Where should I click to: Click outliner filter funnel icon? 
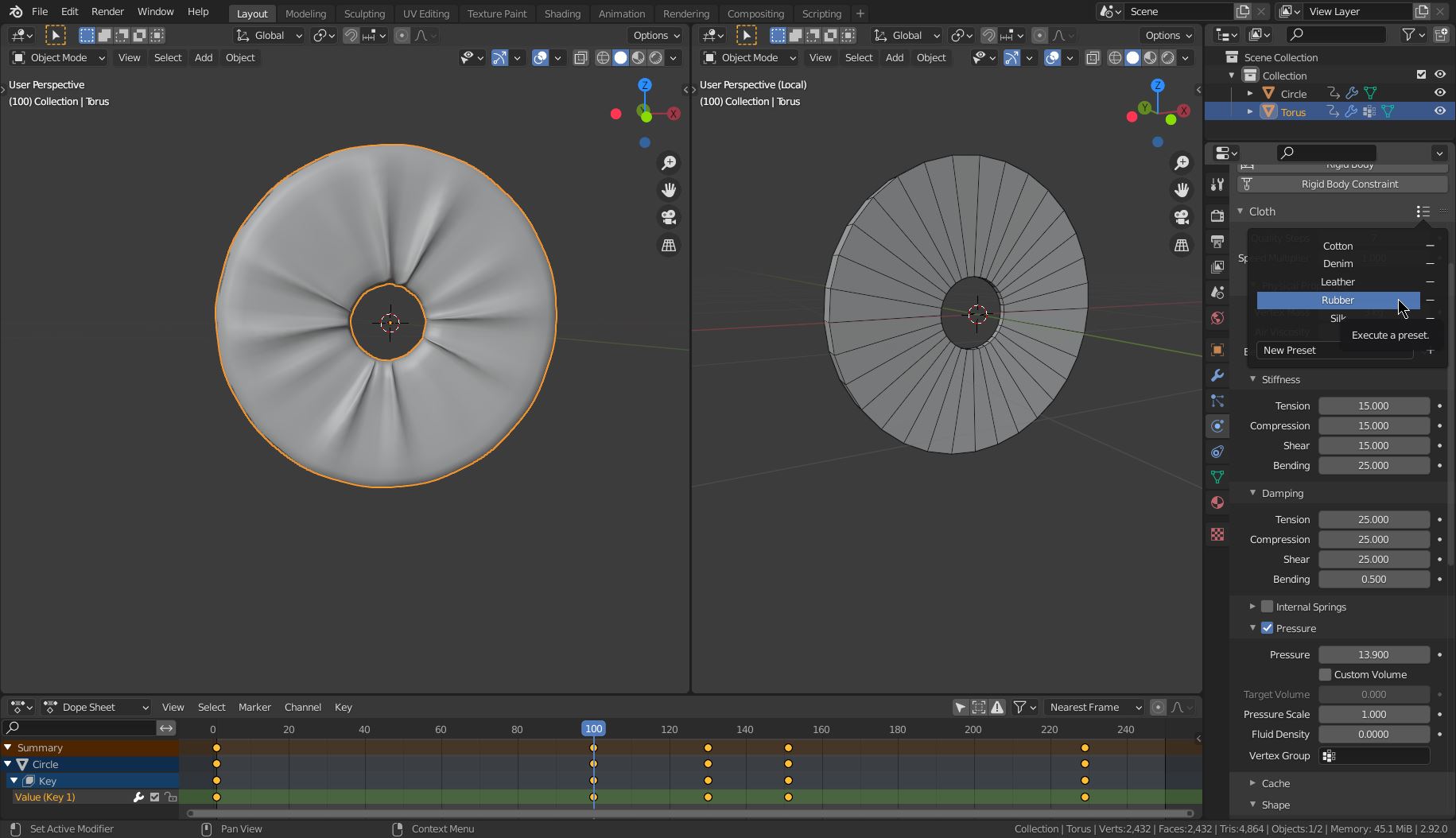click(1408, 34)
